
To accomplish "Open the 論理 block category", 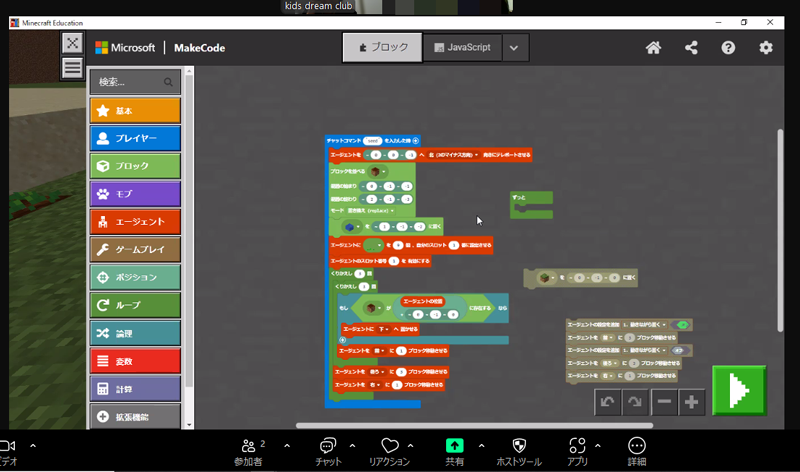I will (135, 333).
